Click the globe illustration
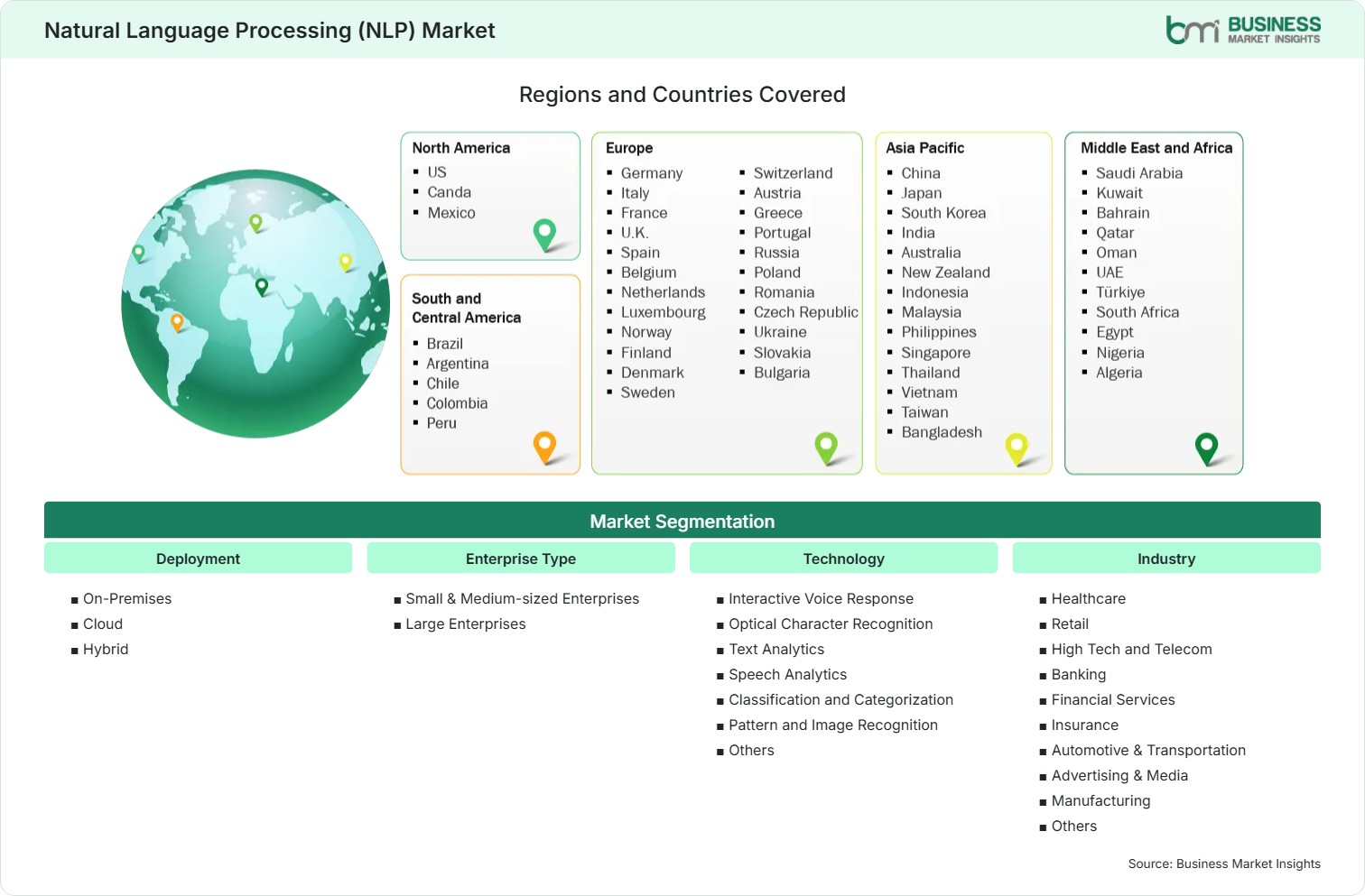 point(255,303)
